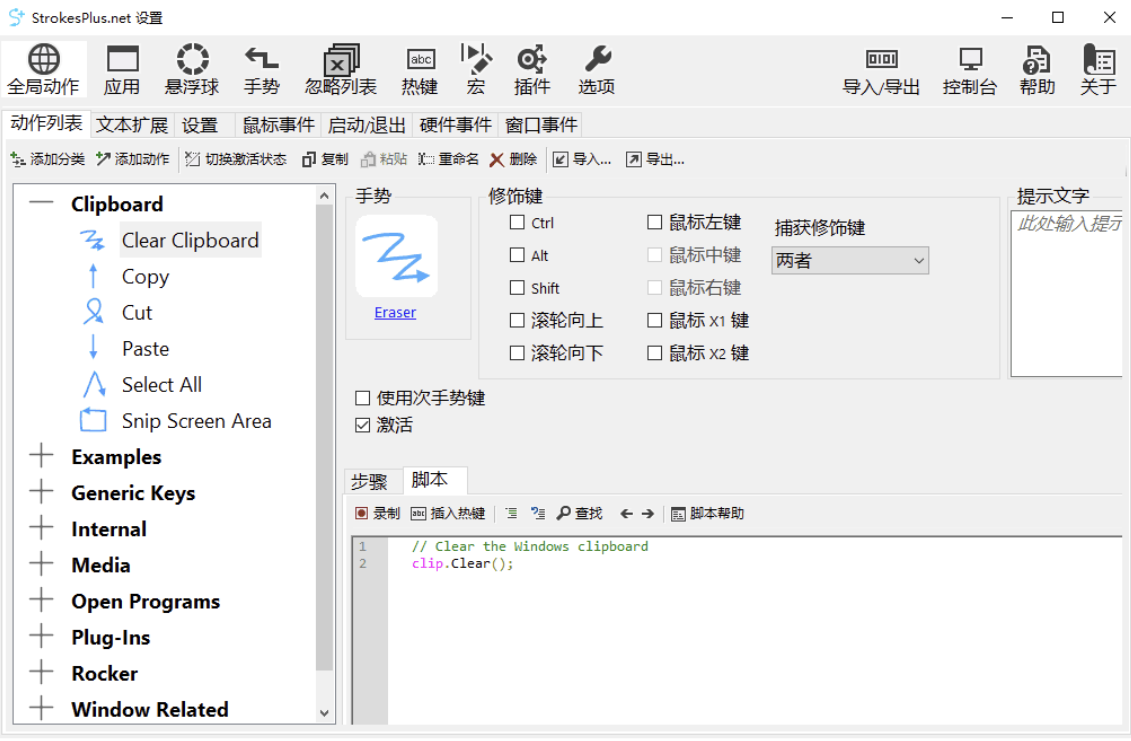Enable the Ctrl modifier checkbox
This screenshot has height=741, width=1131.
pyautogui.click(x=515, y=222)
